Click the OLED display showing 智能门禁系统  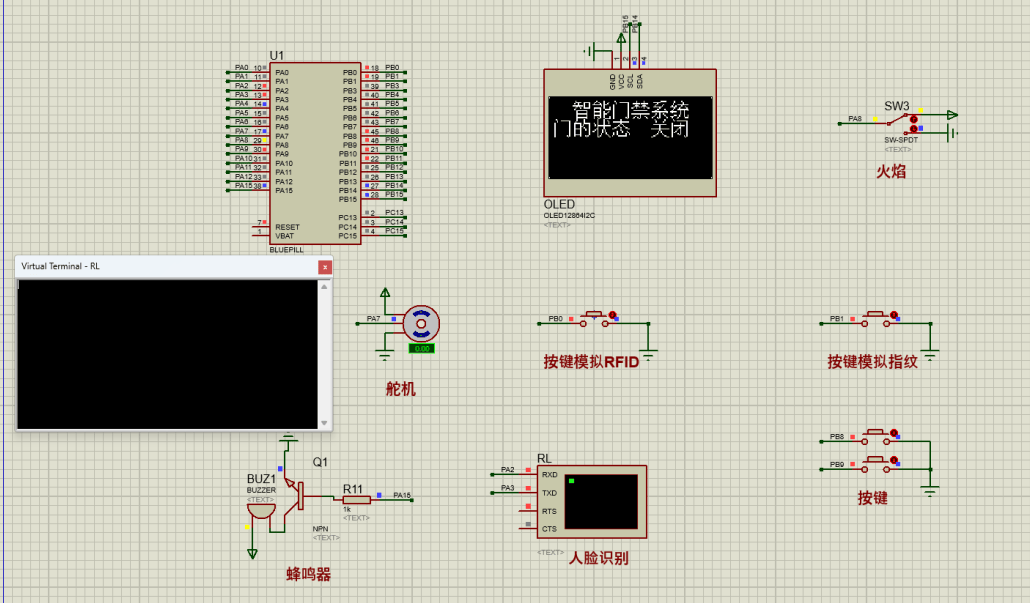(x=630, y=132)
